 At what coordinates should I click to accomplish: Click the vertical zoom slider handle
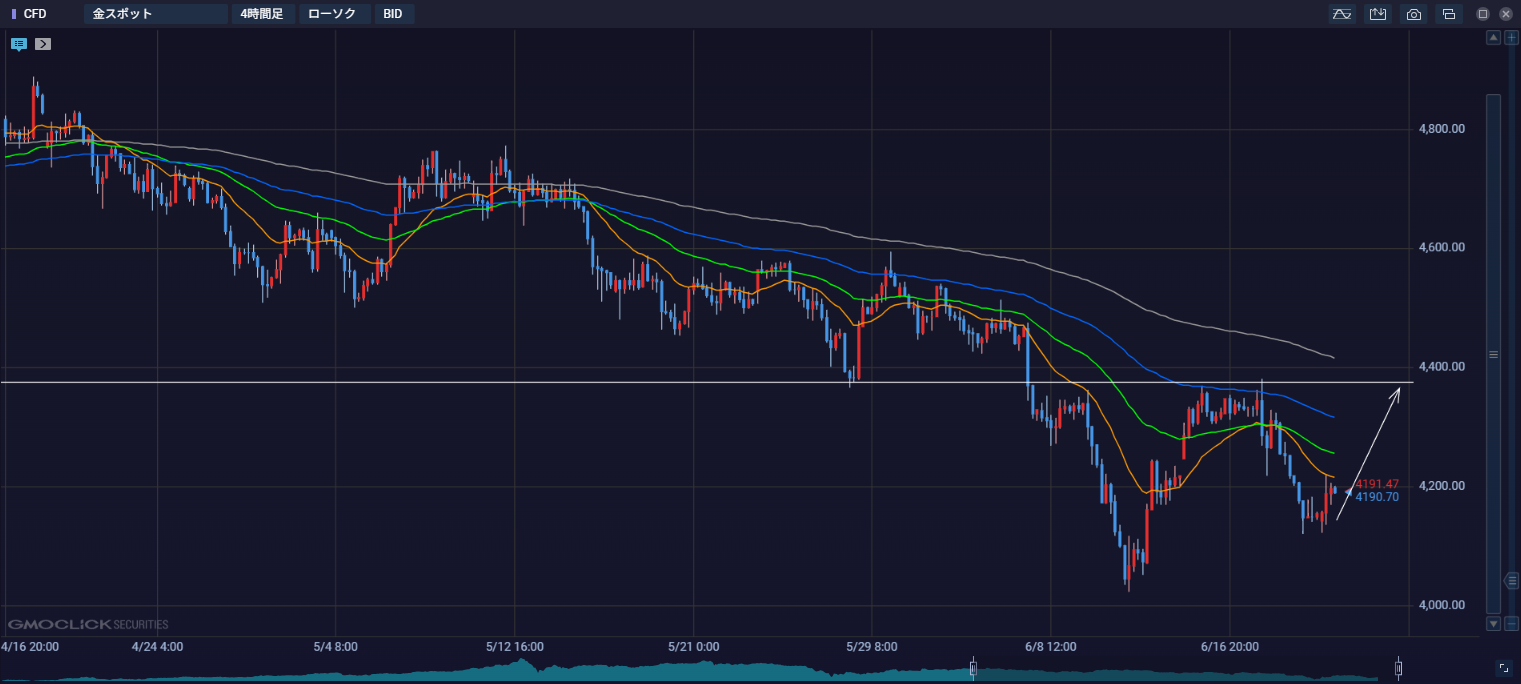pos(1512,580)
